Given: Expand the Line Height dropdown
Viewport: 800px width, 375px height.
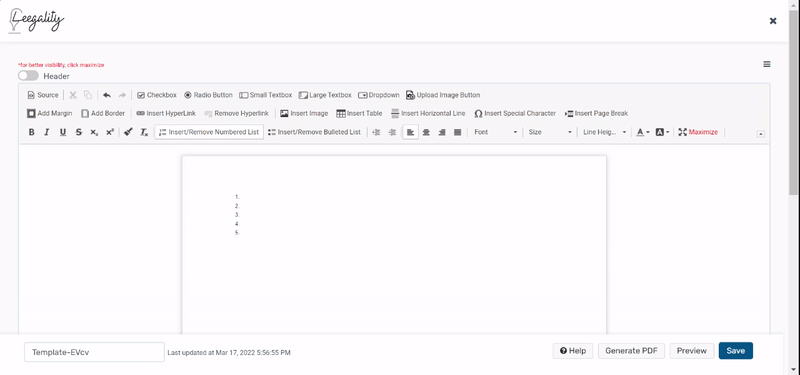Looking at the screenshot, I should (605, 132).
